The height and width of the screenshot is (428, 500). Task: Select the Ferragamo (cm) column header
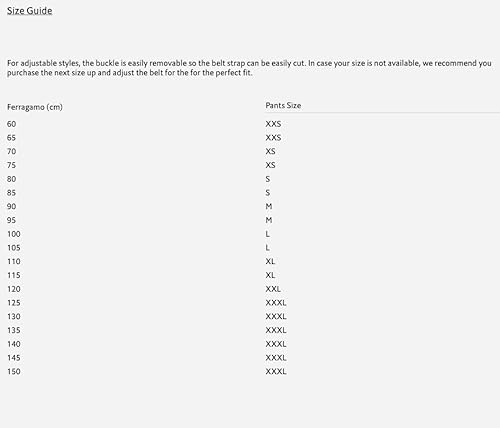point(35,107)
